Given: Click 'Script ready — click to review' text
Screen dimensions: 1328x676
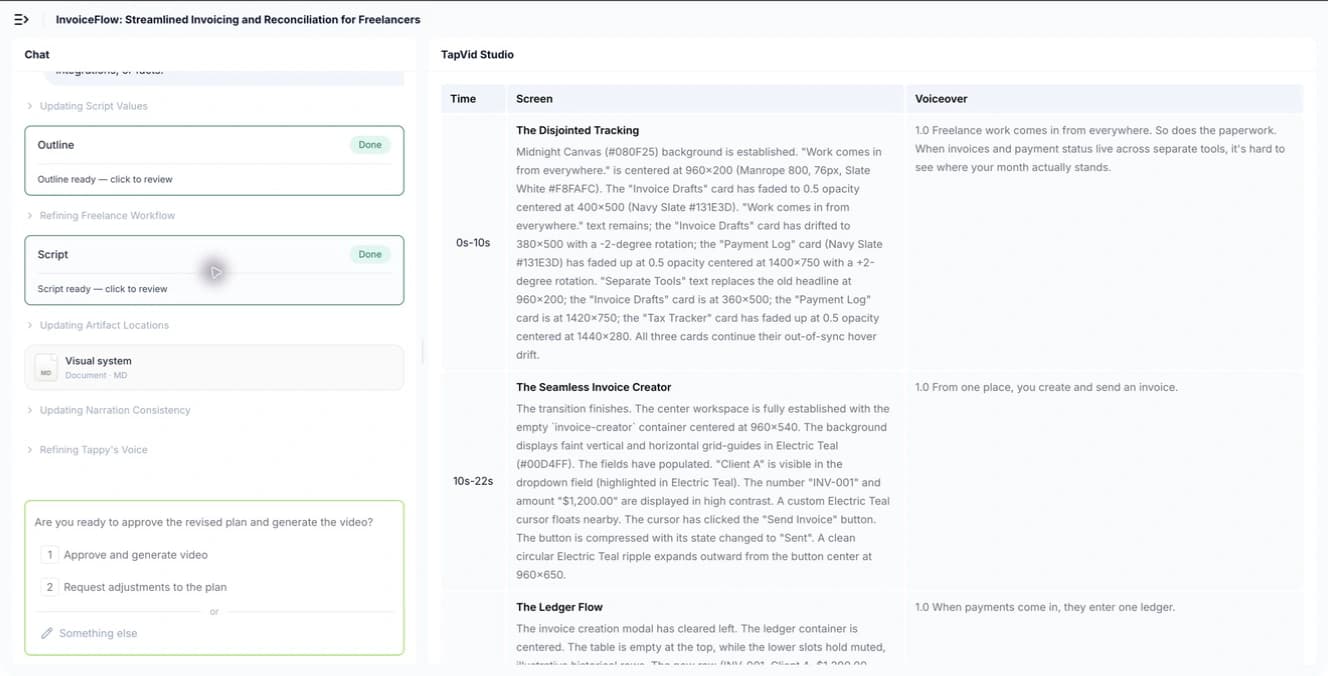Looking at the screenshot, I should 102,289.
